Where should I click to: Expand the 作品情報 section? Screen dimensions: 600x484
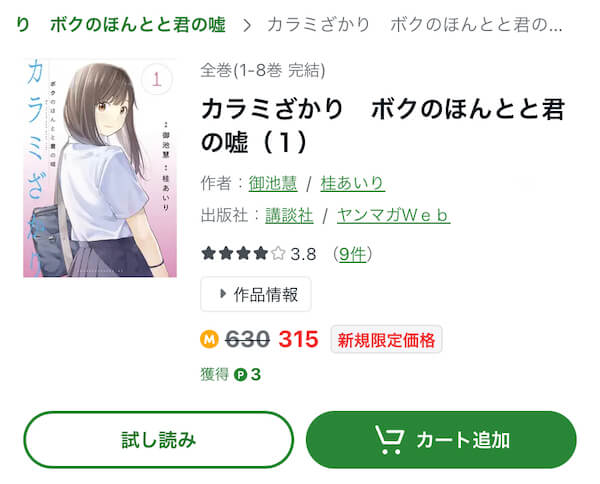point(256,294)
